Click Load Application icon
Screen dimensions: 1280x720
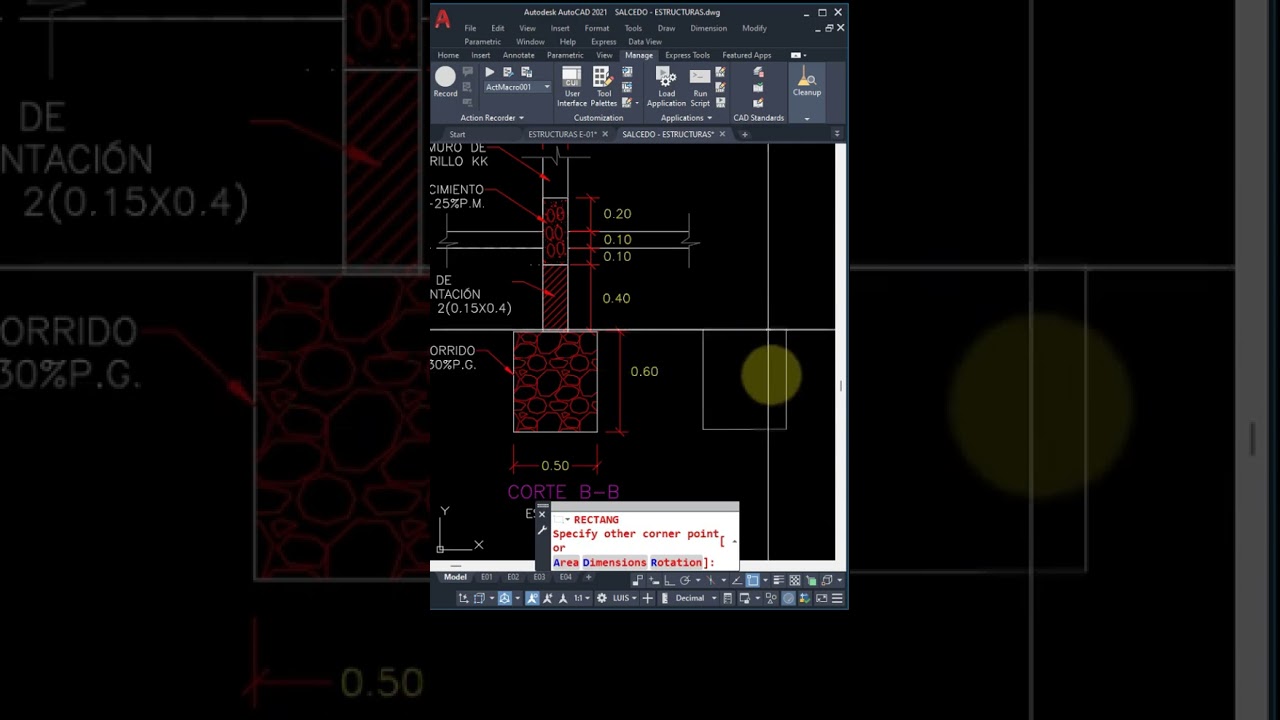[666, 87]
